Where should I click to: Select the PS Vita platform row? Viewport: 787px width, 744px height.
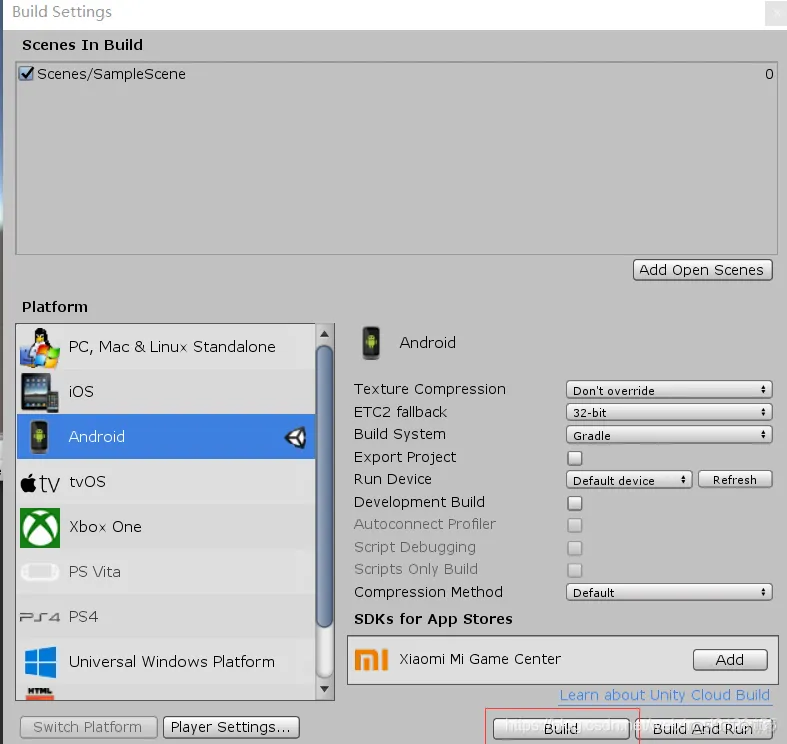pyautogui.click(x=166, y=572)
